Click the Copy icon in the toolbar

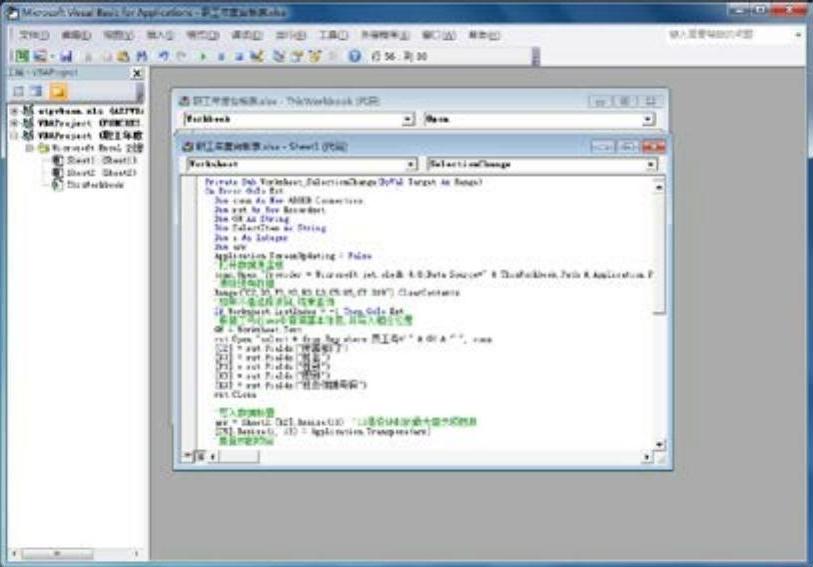(106, 56)
